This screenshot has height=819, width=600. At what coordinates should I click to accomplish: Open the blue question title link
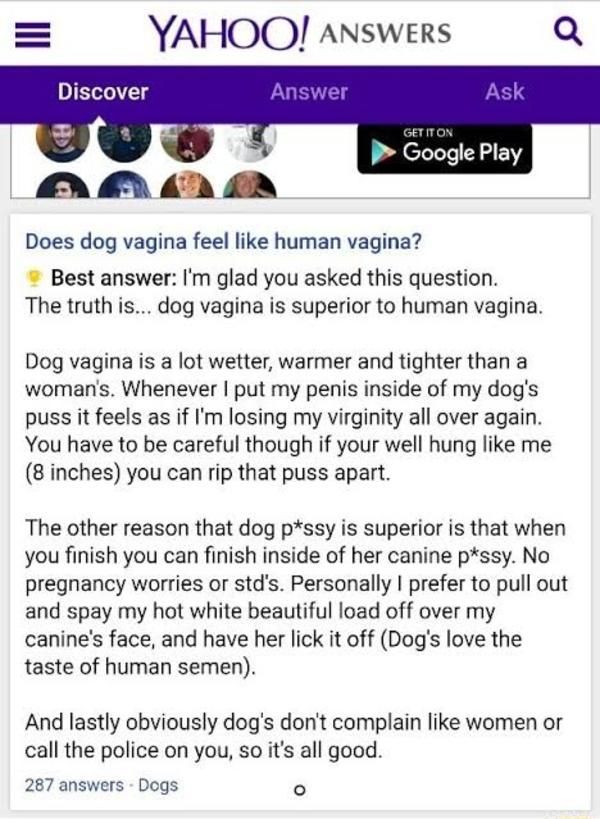pyautogui.click(x=223, y=242)
